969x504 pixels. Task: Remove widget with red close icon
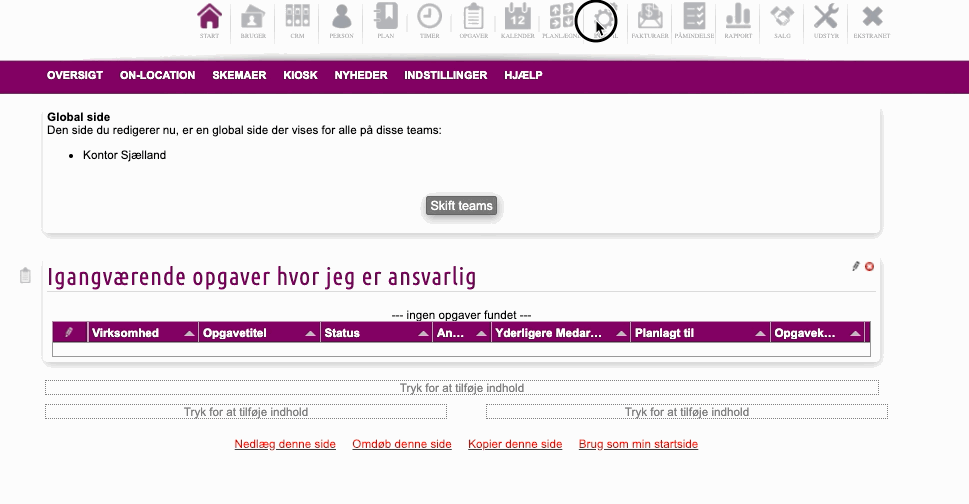(869, 266)
